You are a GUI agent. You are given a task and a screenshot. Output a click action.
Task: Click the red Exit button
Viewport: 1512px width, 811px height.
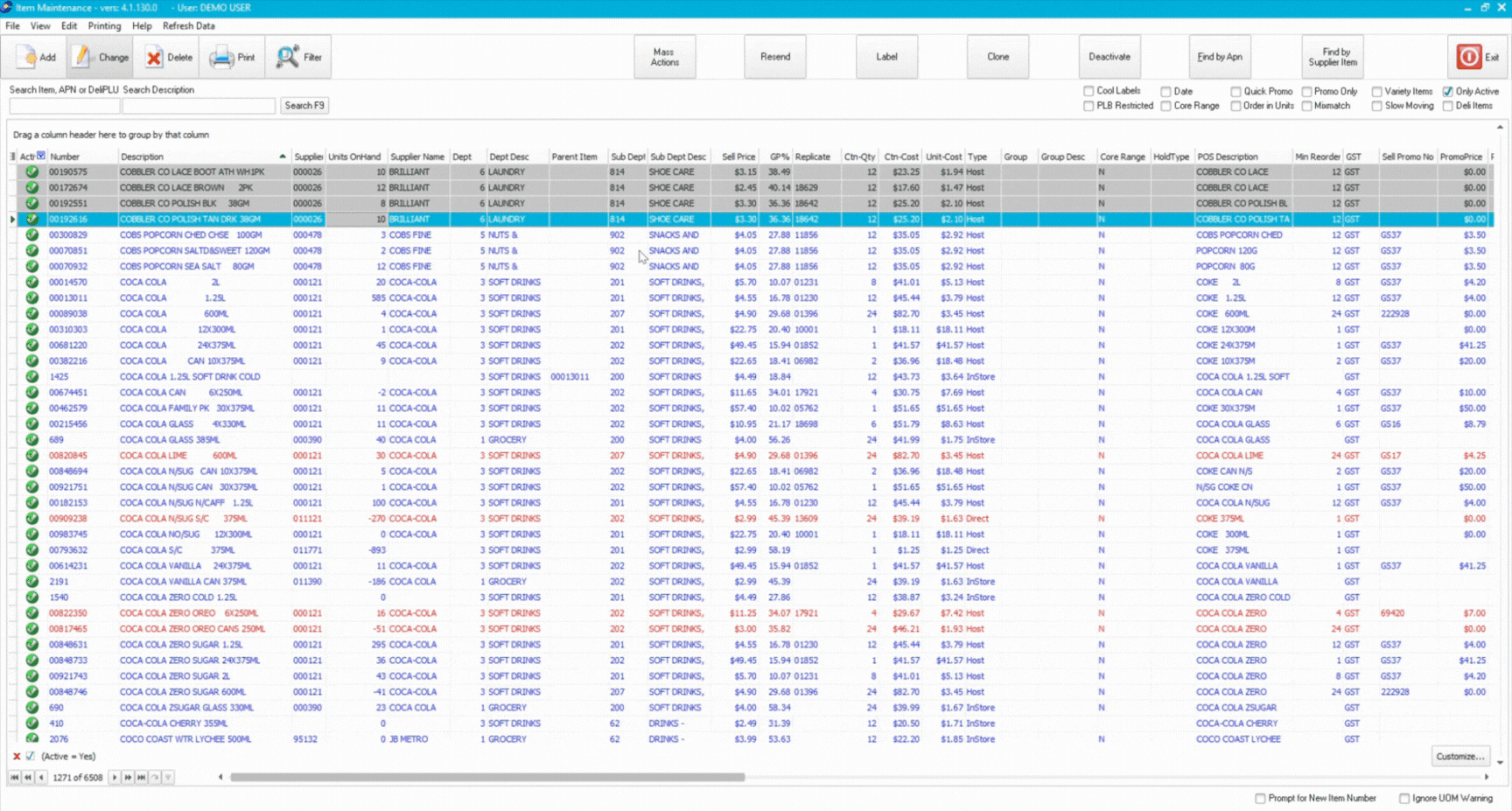click(1477, 57)
